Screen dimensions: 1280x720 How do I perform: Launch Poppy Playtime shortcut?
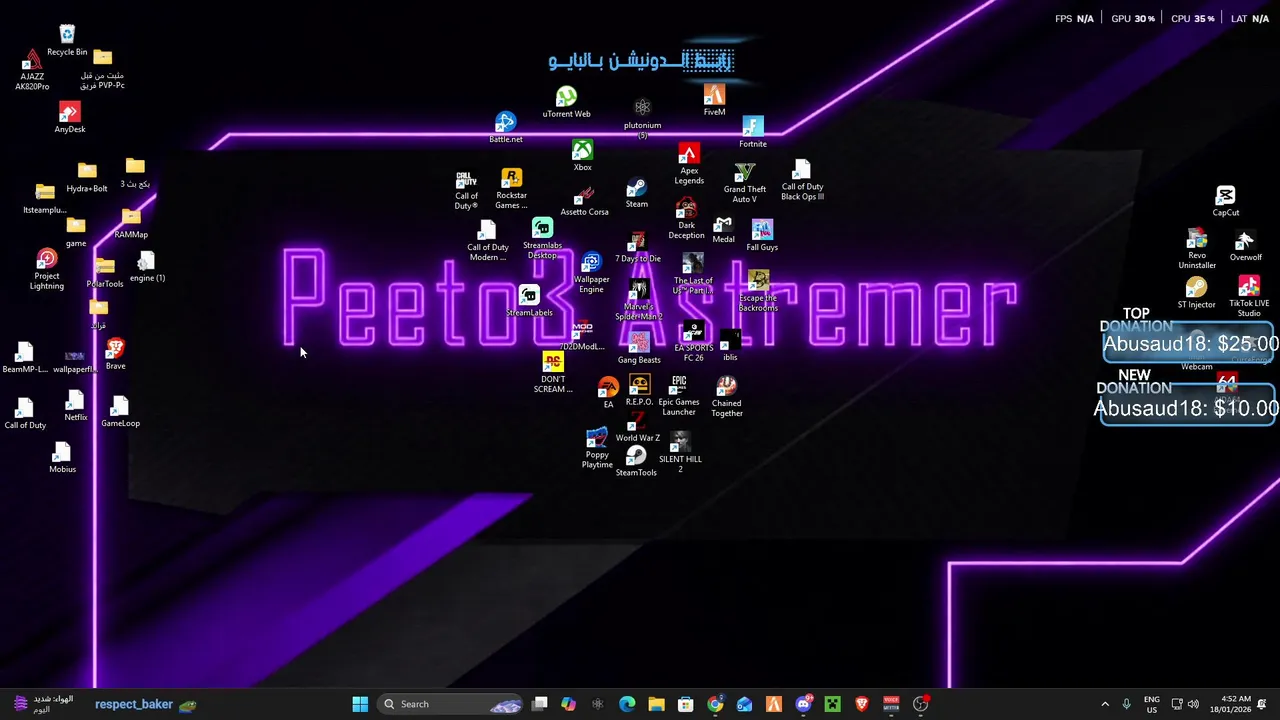(x=597, y=449)
